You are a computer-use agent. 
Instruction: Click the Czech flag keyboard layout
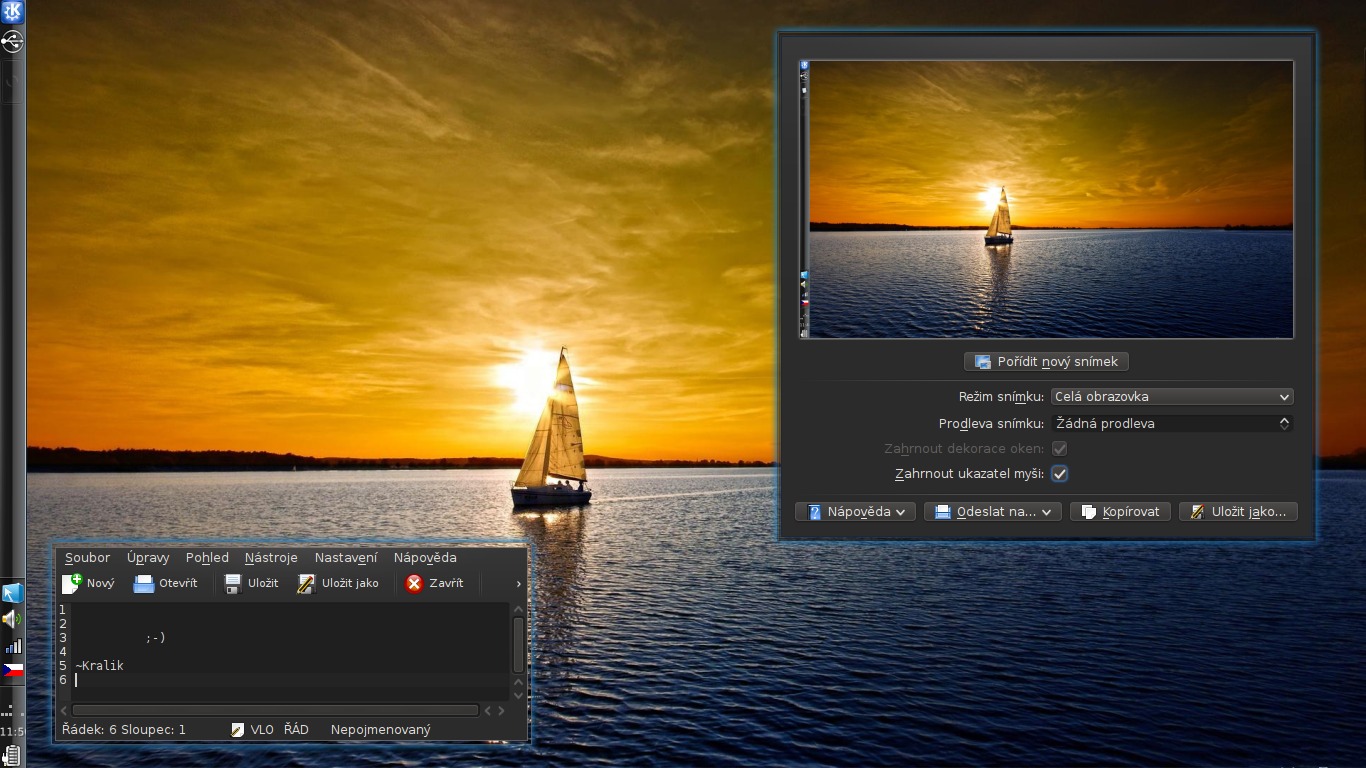[12, 670]
